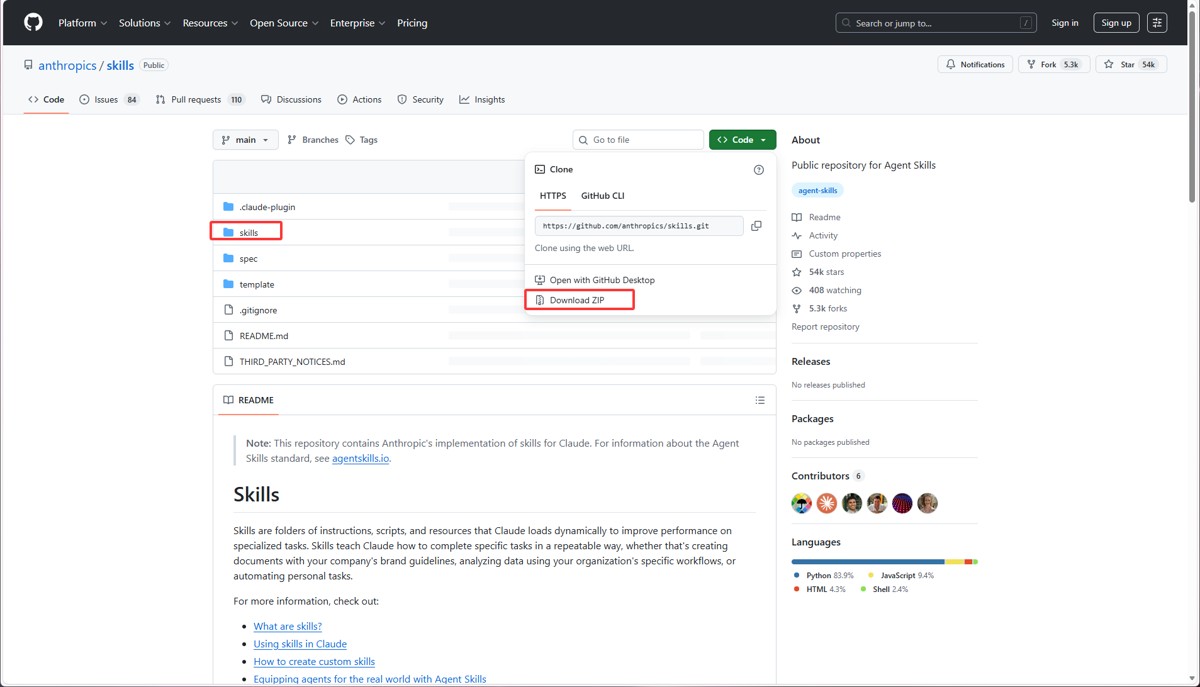This screenshot has height=687, width=1200.
Task: Expand the Platform menu
Action: pos(82,23)
